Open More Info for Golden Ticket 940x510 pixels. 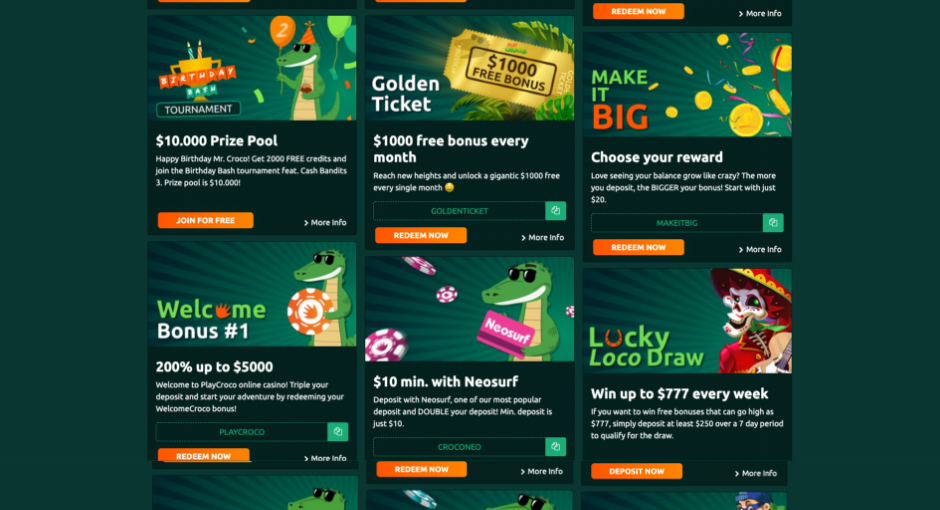[543, 237]
